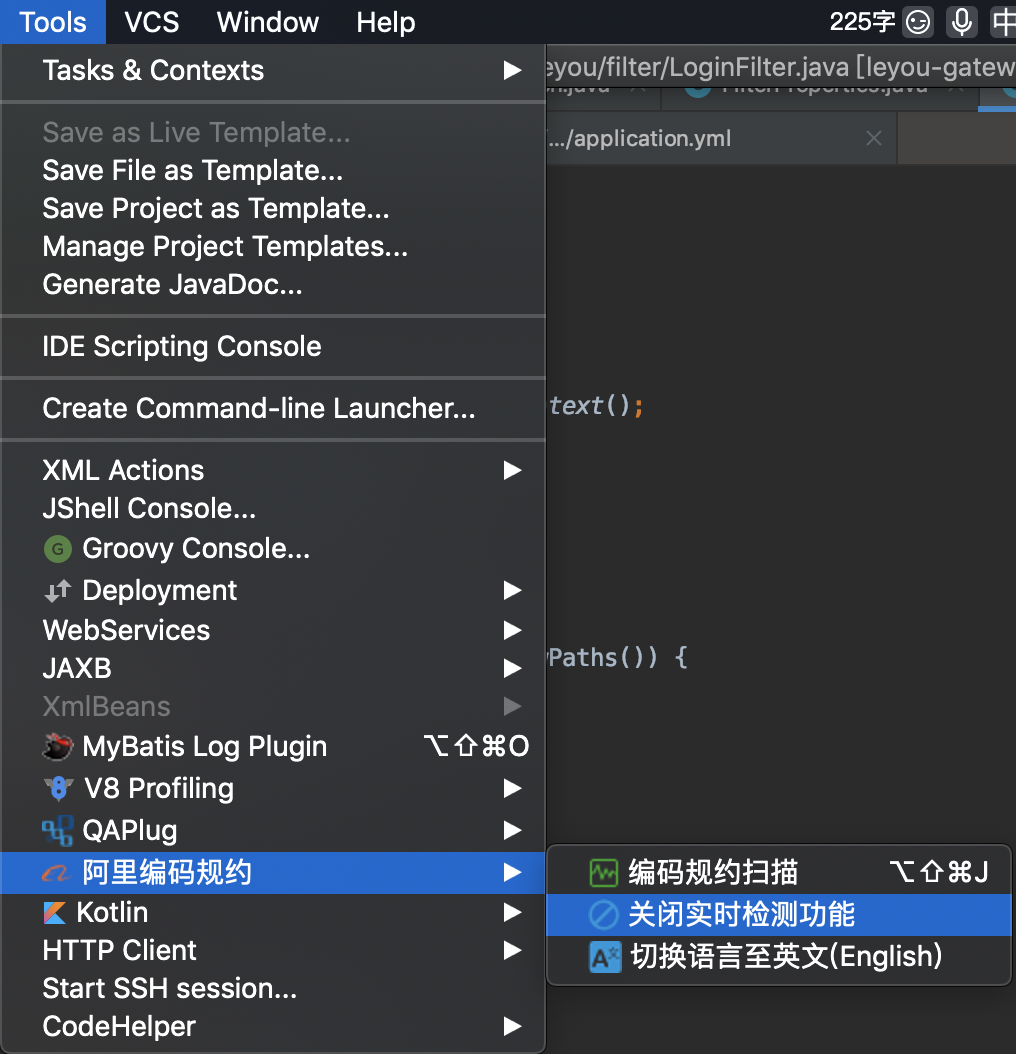Select Create Command-line Launcher

(x=272, y=409)
